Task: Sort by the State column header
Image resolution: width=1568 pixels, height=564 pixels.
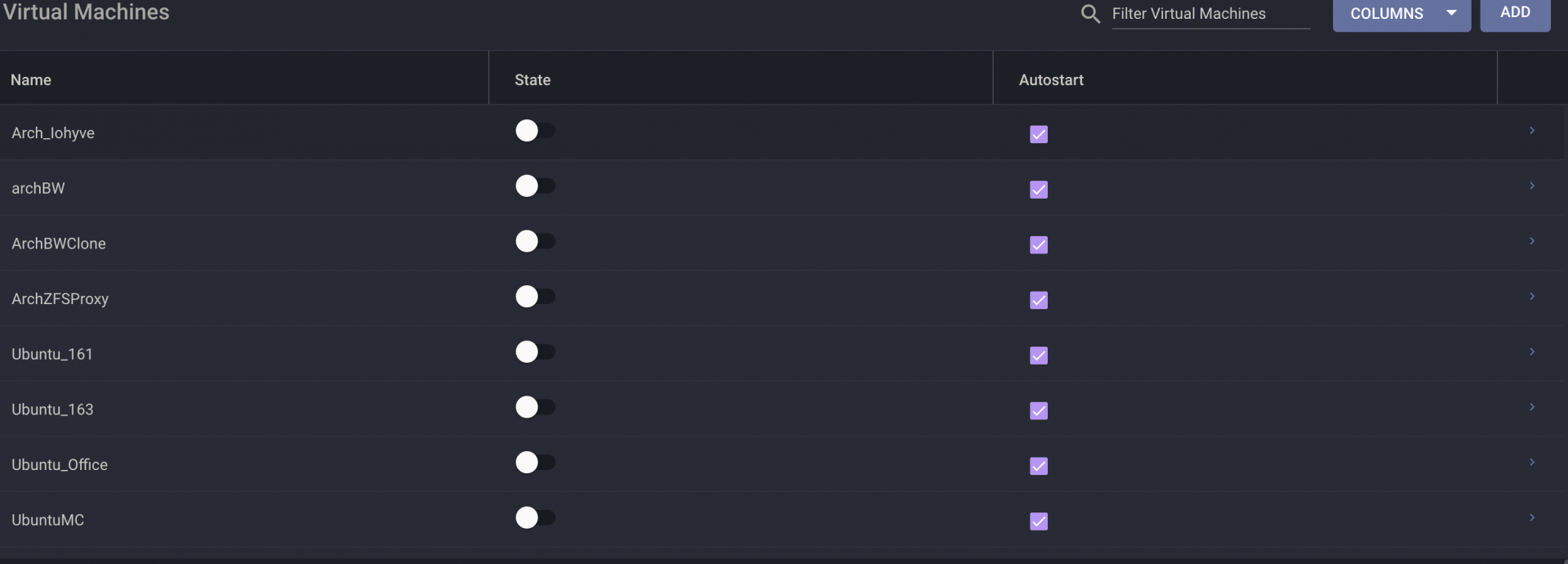Action: pyautogui.click(x=532, y=80)
